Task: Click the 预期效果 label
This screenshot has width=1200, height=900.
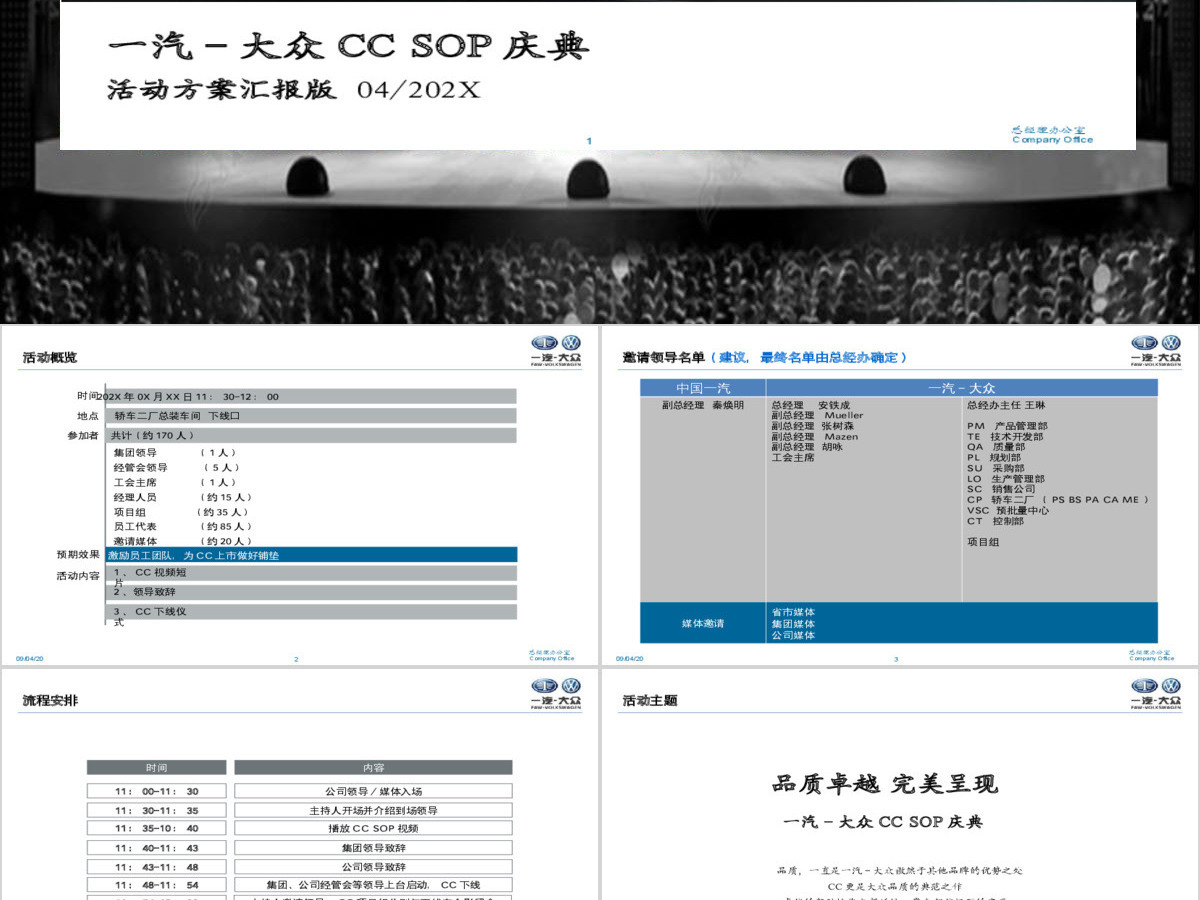Action: coord(78,555)
